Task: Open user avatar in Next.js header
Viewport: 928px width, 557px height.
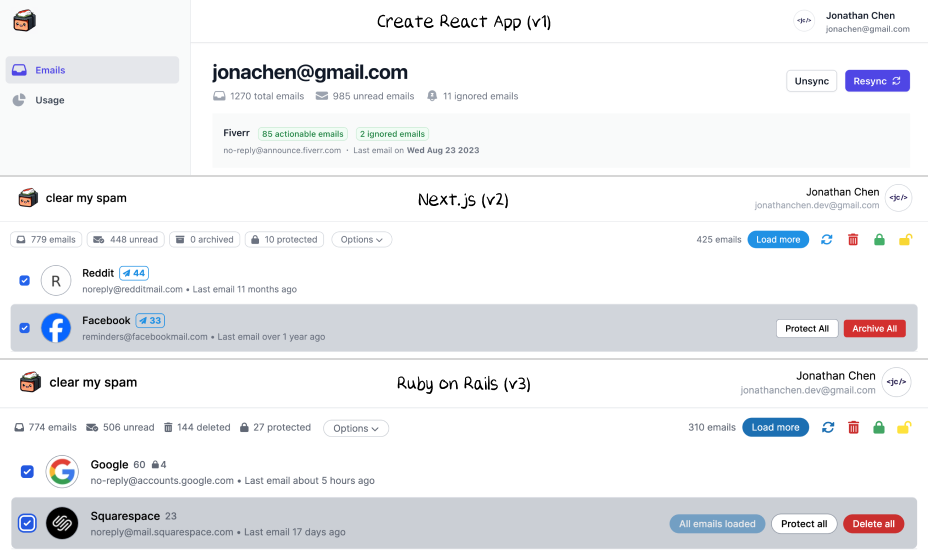Action: point(898,198)
